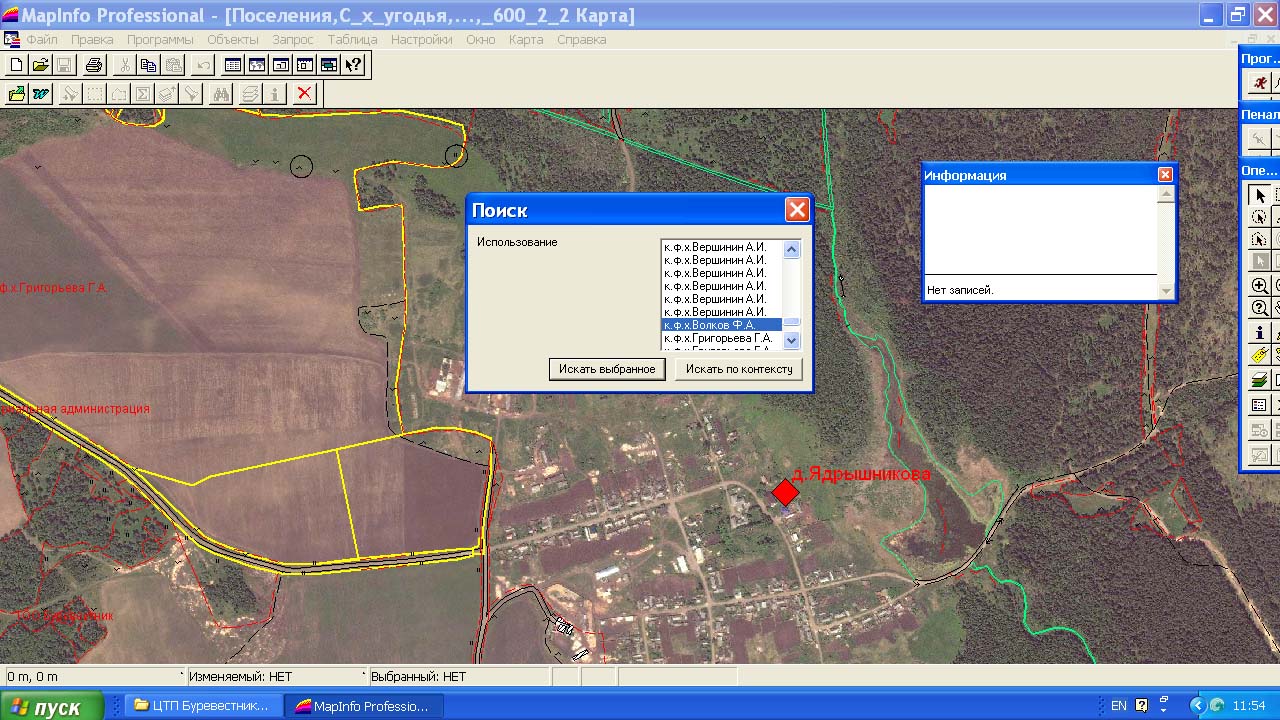Open the Настройки menu

click(422, 40)
